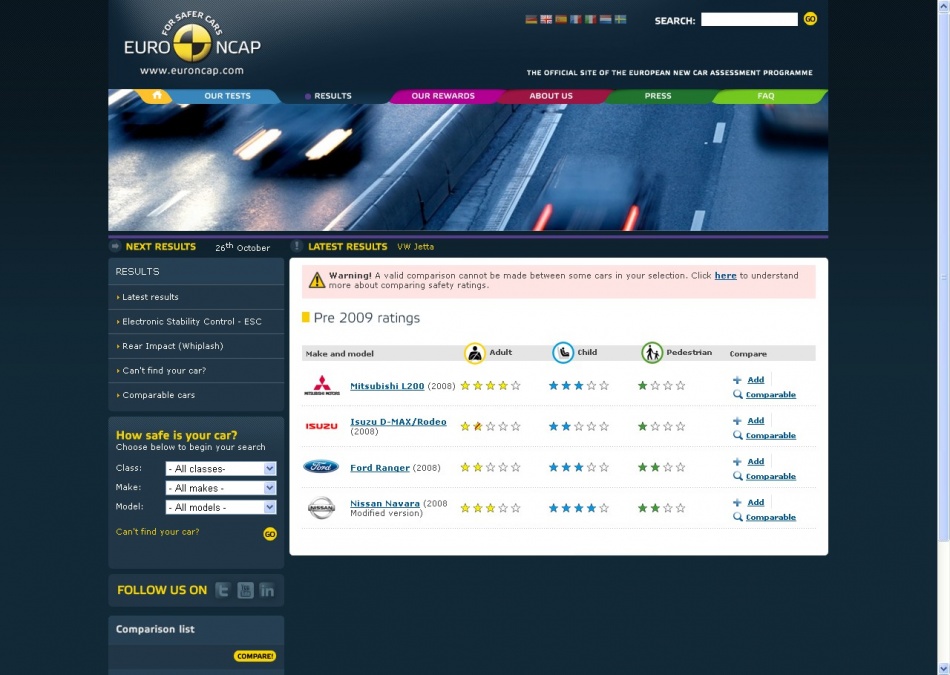Select the Swedish flag language option

[x=620, y=19]
